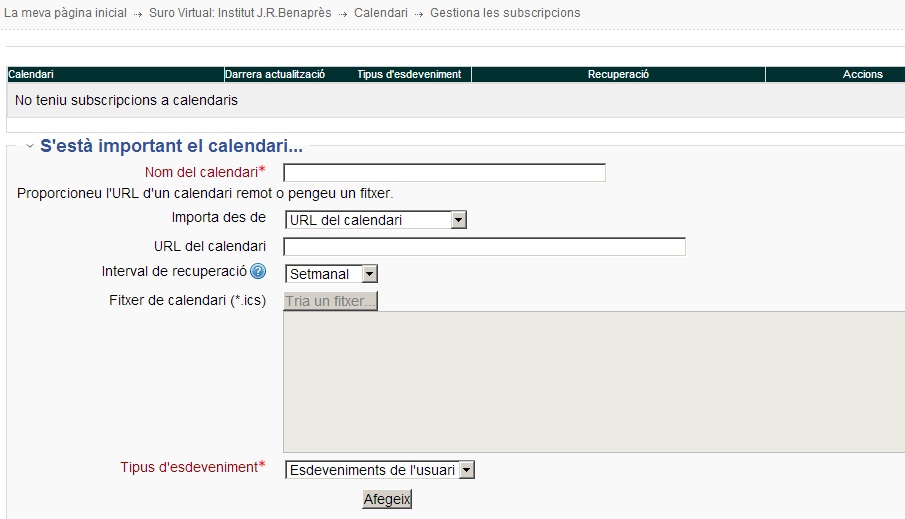Click the Afegeix button
Viewport: 905px width, 519px height.
click(x=387, y=499)
